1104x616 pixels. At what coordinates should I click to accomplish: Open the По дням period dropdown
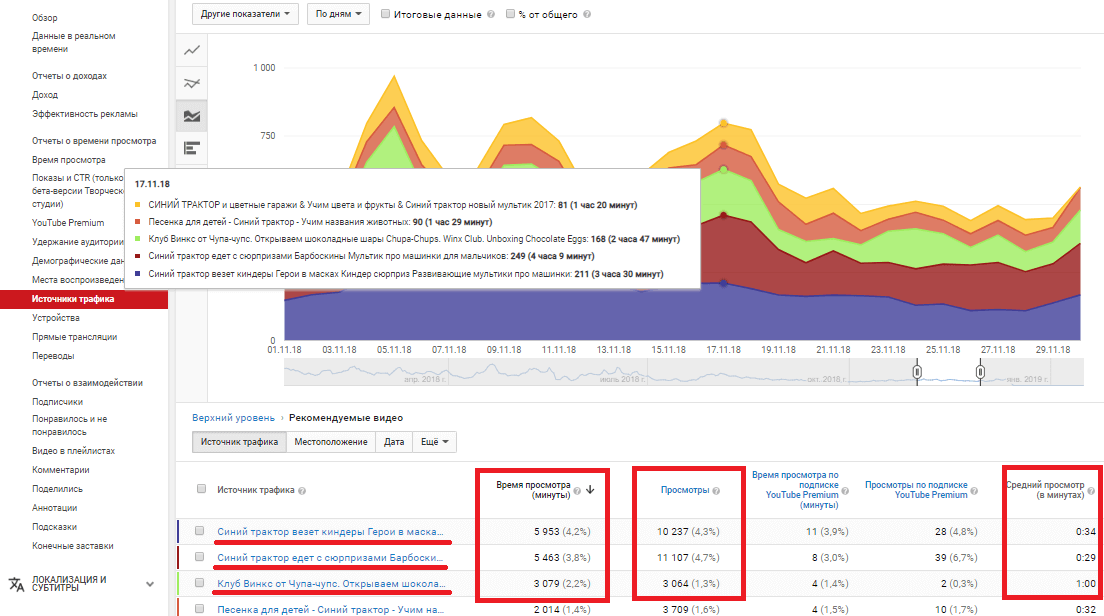338,15
